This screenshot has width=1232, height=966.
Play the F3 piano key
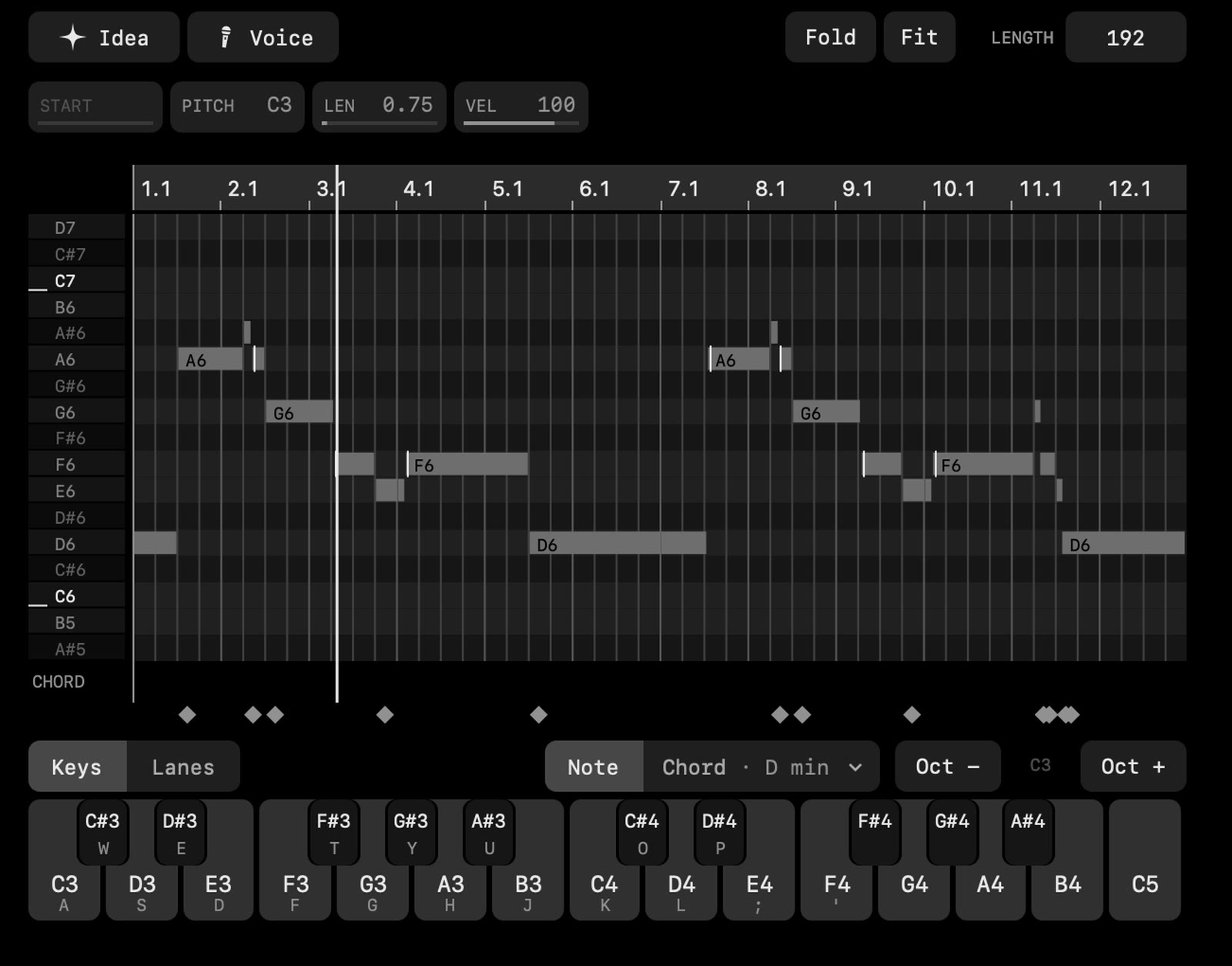(296, 892)
